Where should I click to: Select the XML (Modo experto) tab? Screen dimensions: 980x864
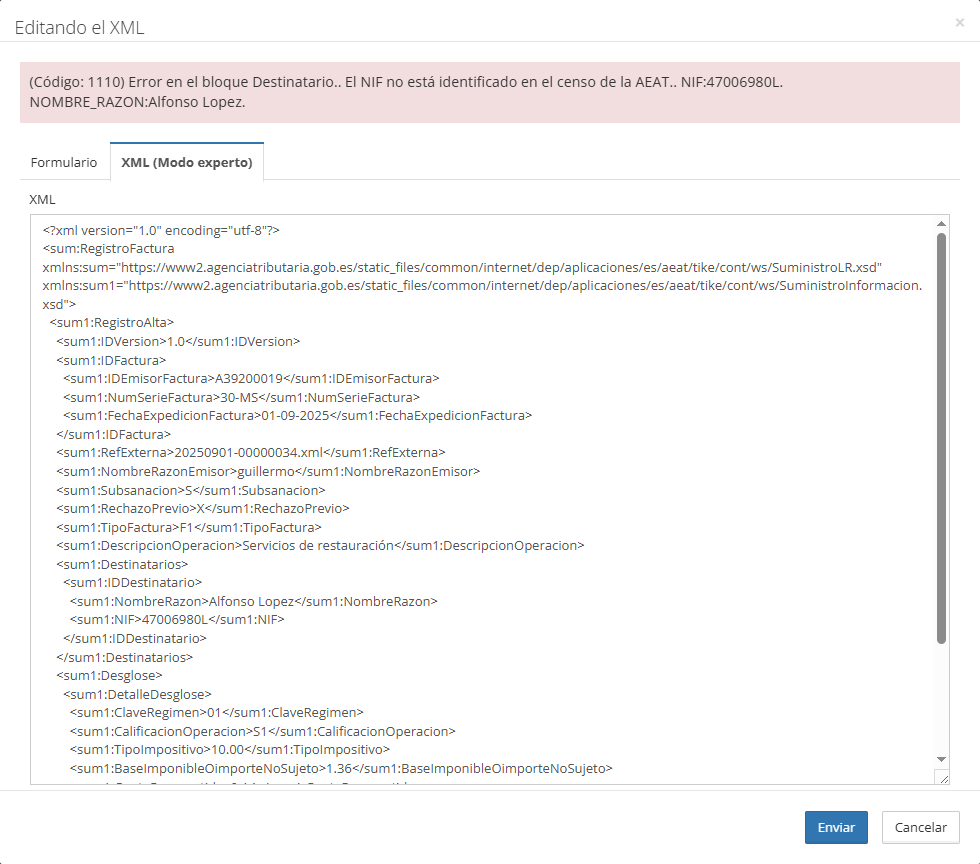click(x=187, y=163)
